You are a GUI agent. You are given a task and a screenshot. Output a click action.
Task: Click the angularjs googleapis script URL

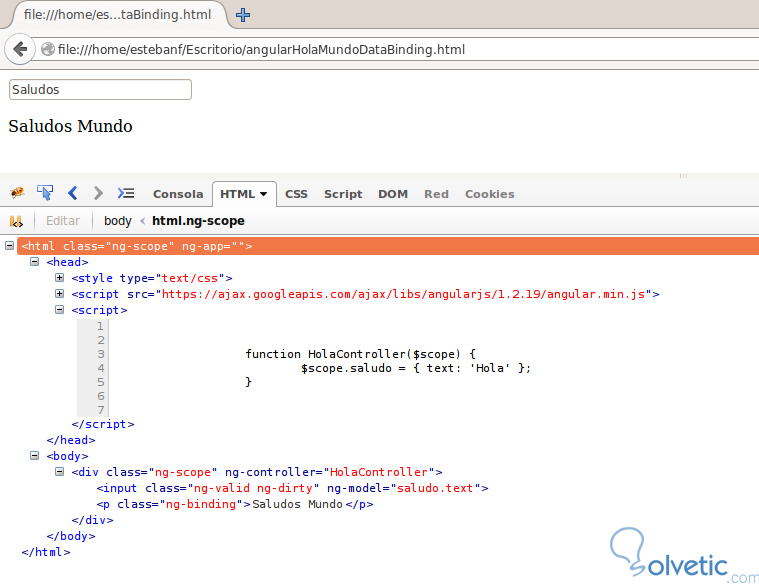coord(403,294)
